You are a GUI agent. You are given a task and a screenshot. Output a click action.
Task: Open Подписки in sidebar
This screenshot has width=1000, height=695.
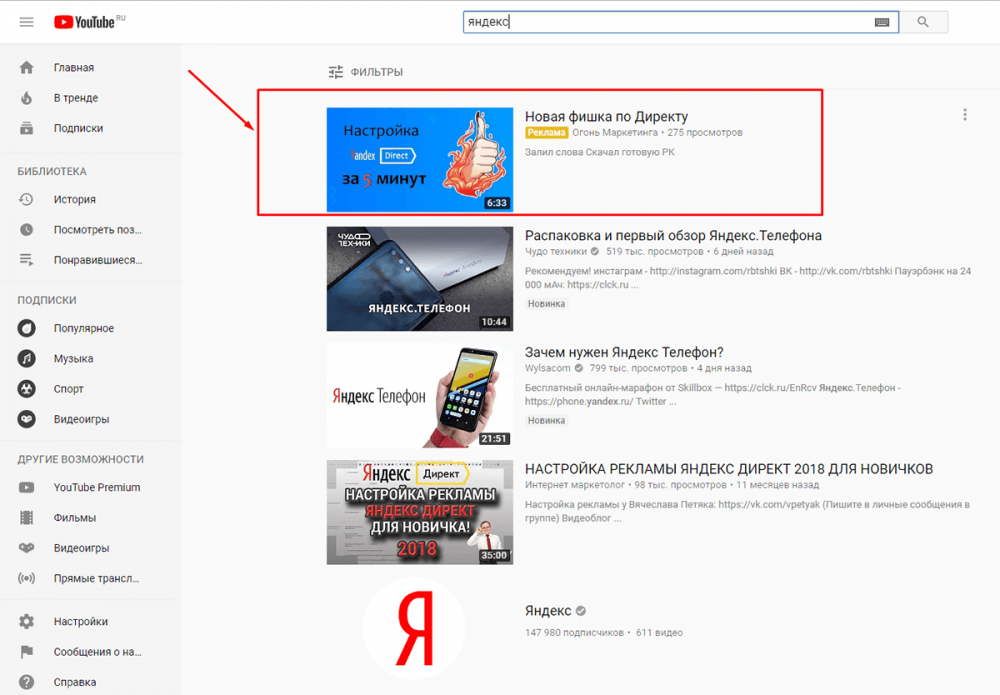78,128
